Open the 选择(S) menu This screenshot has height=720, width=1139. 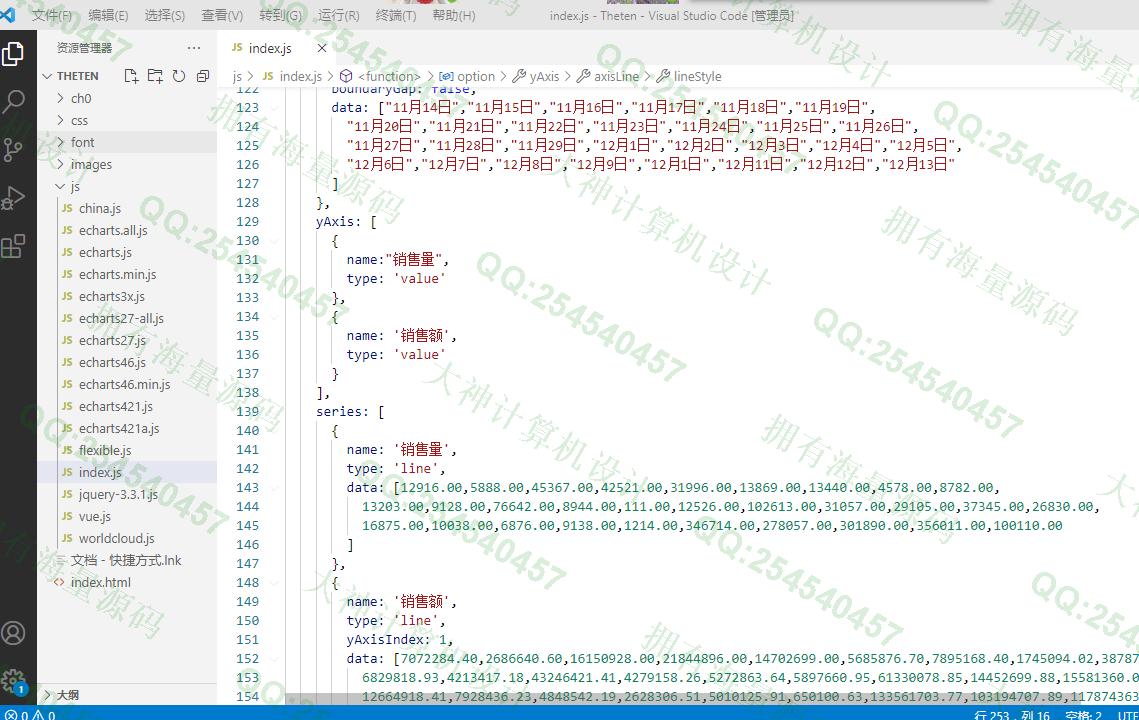coord(165,15)
